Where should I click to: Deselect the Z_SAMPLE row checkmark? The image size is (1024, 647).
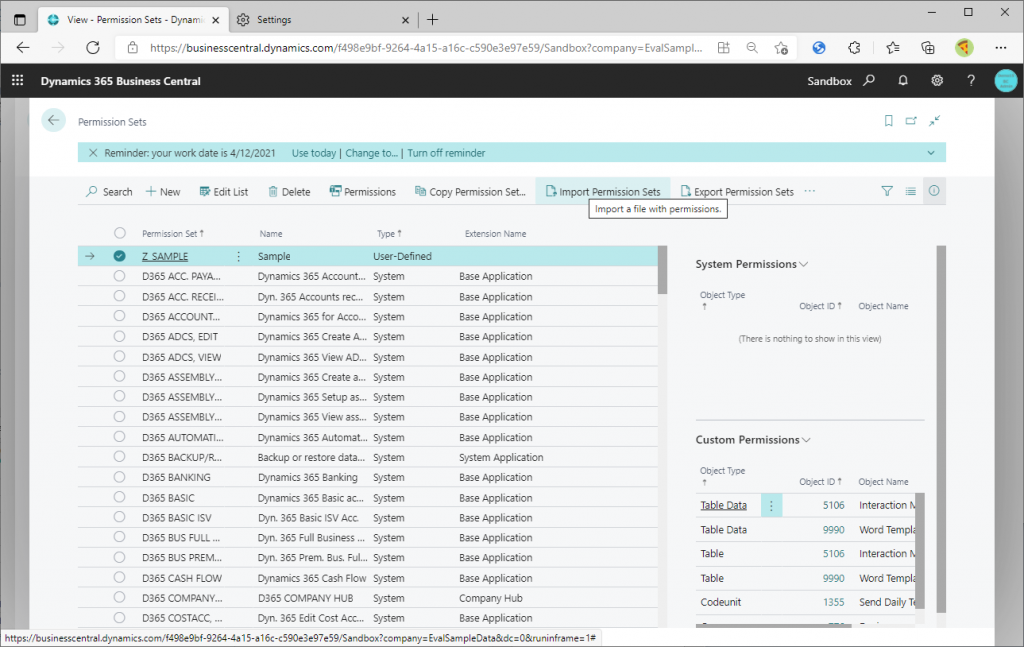[x=119, y=256]
